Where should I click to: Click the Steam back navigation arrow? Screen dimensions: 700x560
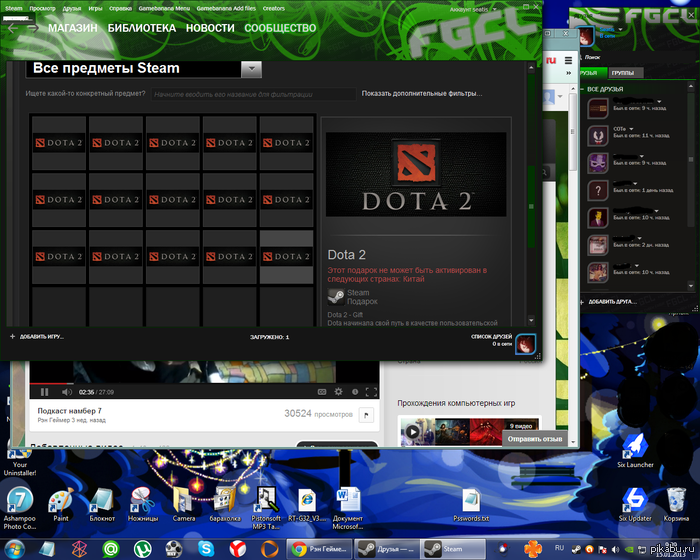[12, 29]
